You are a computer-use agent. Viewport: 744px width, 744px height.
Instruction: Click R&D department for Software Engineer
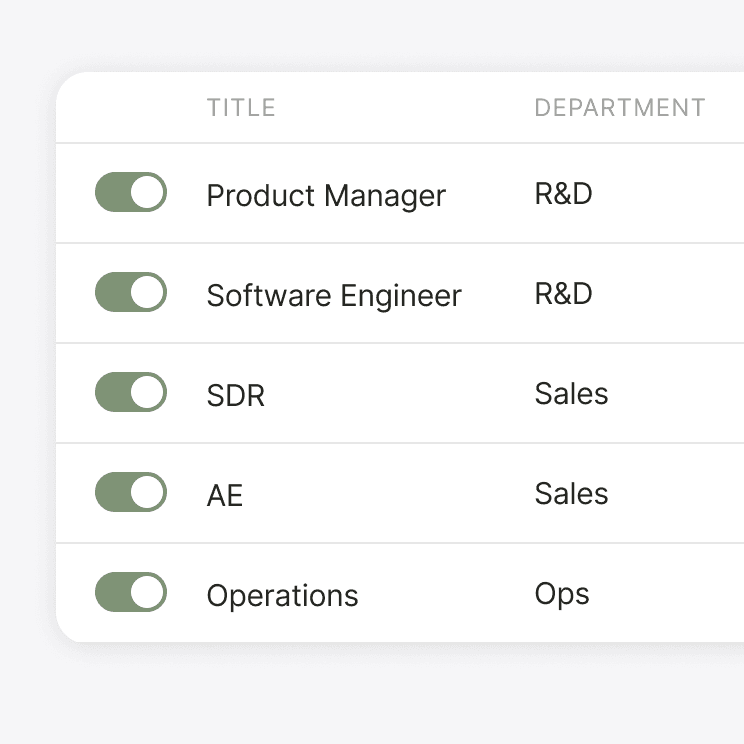pos(564,294)
